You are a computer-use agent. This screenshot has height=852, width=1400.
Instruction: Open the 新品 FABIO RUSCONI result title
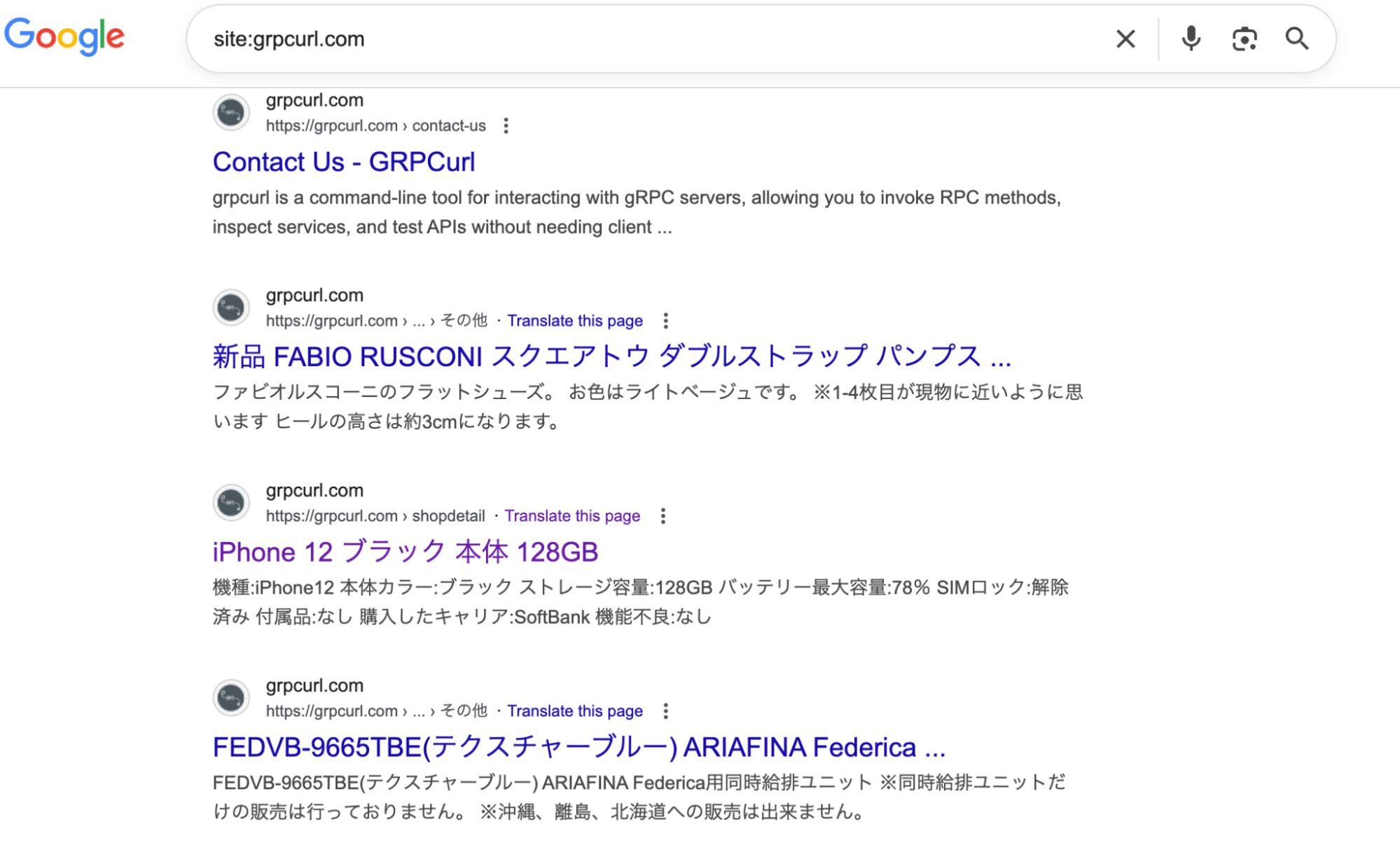[611, 356]
